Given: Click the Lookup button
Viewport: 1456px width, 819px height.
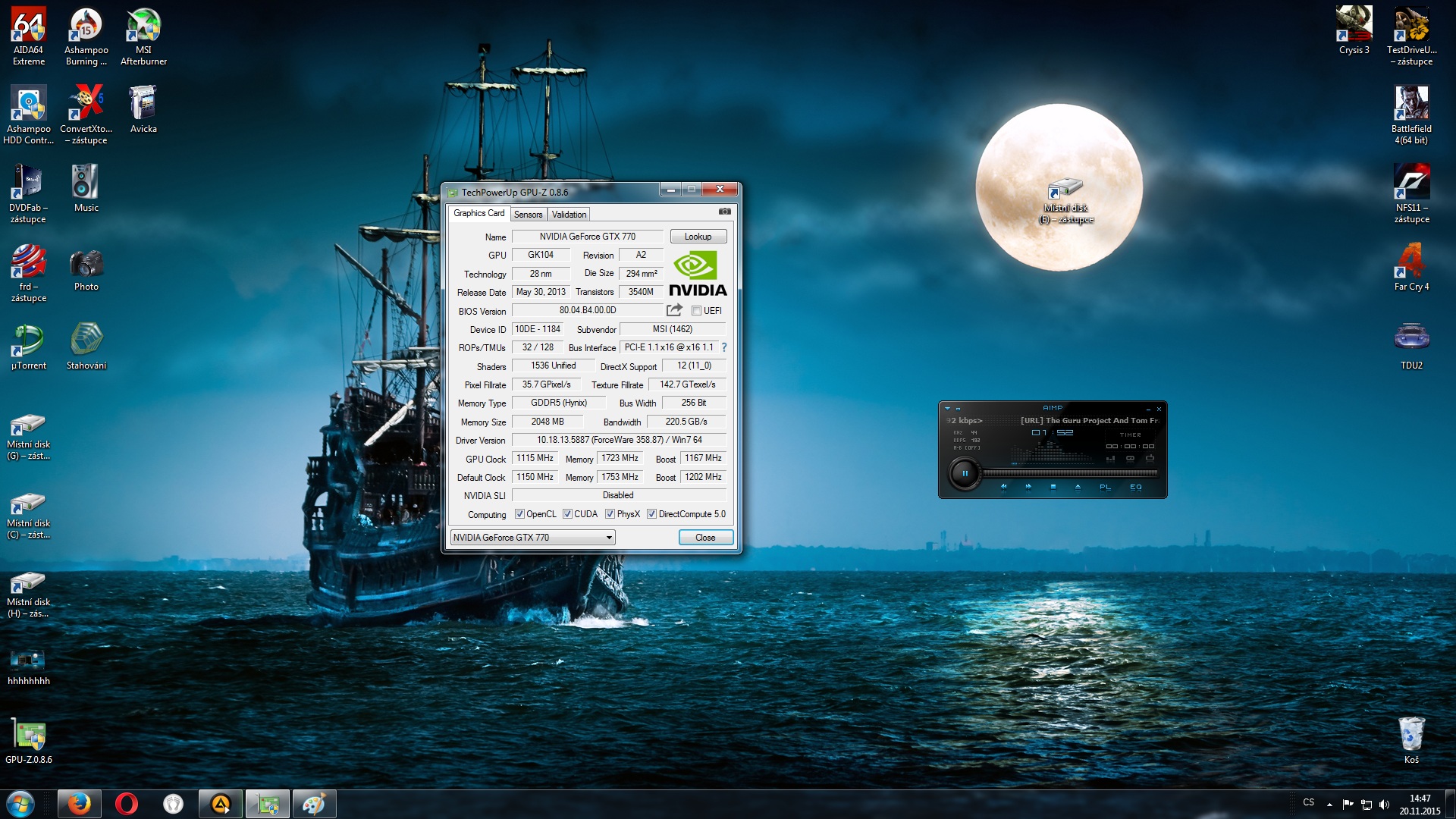Looking at the screenshot, I should click(698, 237).
